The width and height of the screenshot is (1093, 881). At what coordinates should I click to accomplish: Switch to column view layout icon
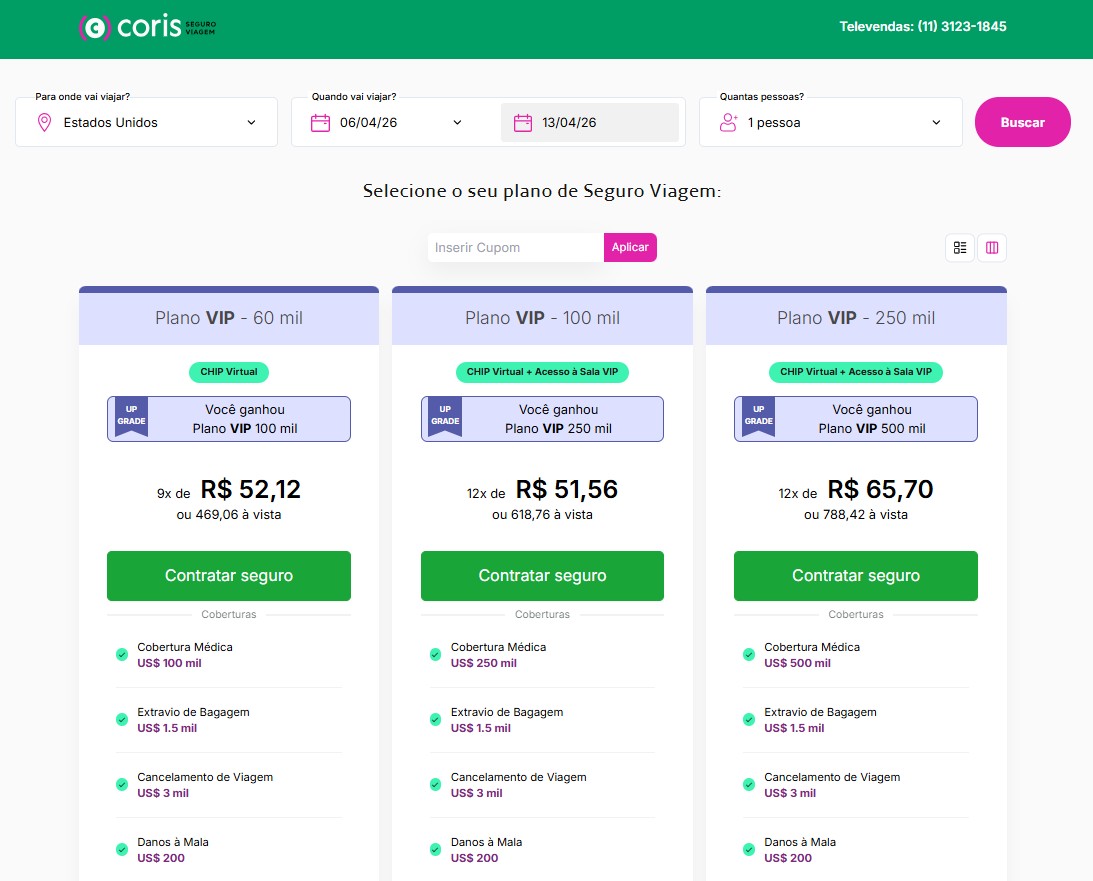tap(992, 248)
